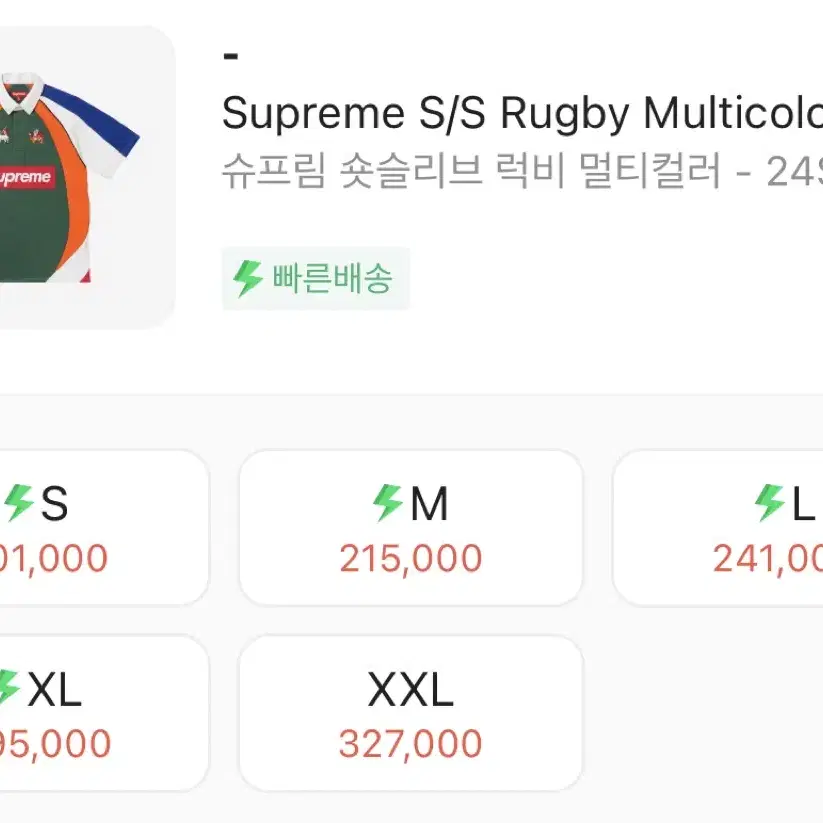Viewport: 823px width, 823px height.
Task: Pick the size L option card
Action: (x=718, y=528)
